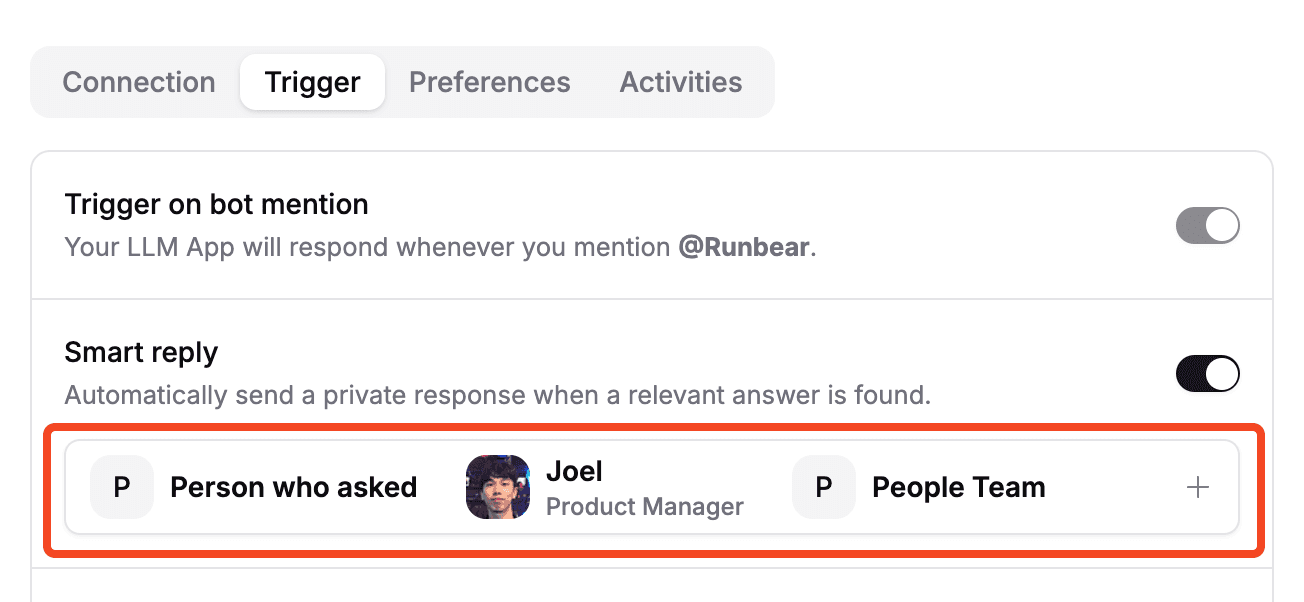Click the Trigger on bot mention heading
This screenshot has width=1304, height=602.
coord(216,205)
